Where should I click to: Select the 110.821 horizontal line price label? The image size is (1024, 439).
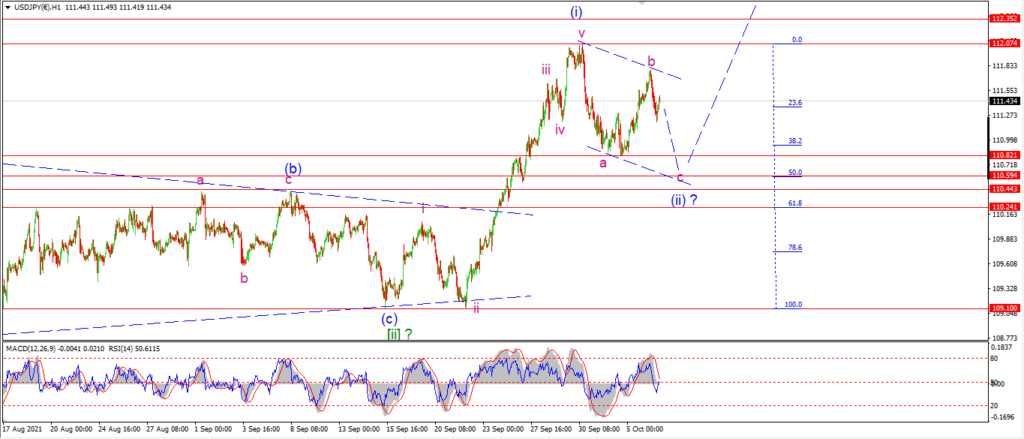tap(1004, 155)
